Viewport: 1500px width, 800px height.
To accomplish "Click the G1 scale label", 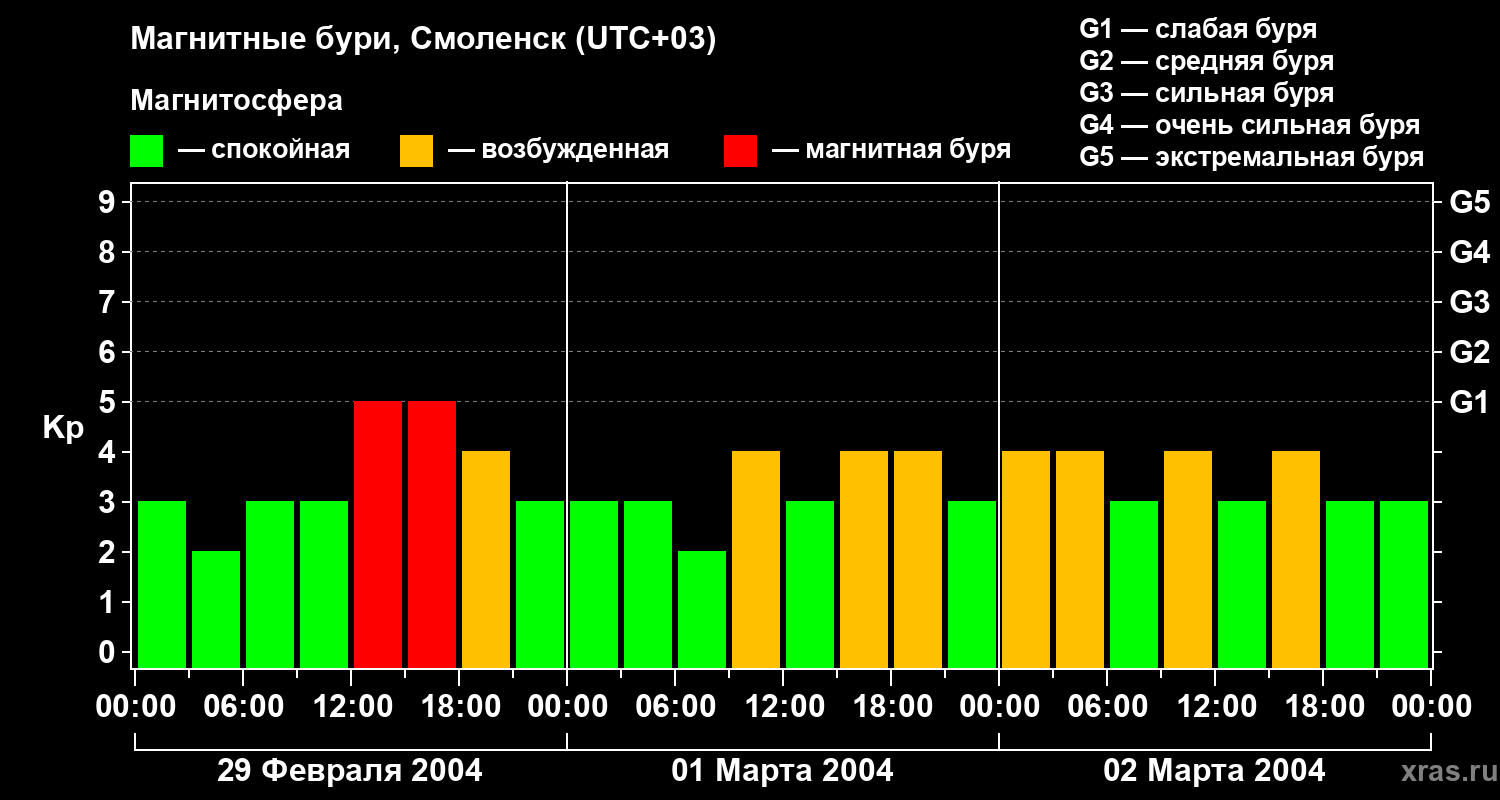I will click(x=1470, y=402).
